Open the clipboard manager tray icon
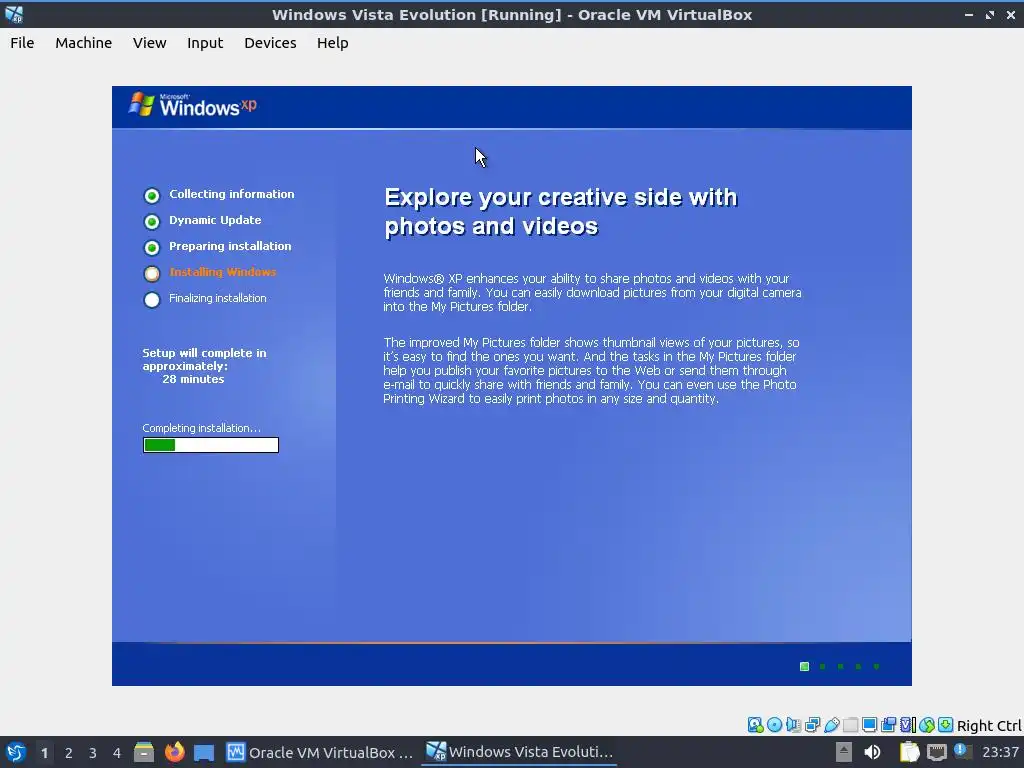This screenshot has height=768, width=1024. [909, 752]
